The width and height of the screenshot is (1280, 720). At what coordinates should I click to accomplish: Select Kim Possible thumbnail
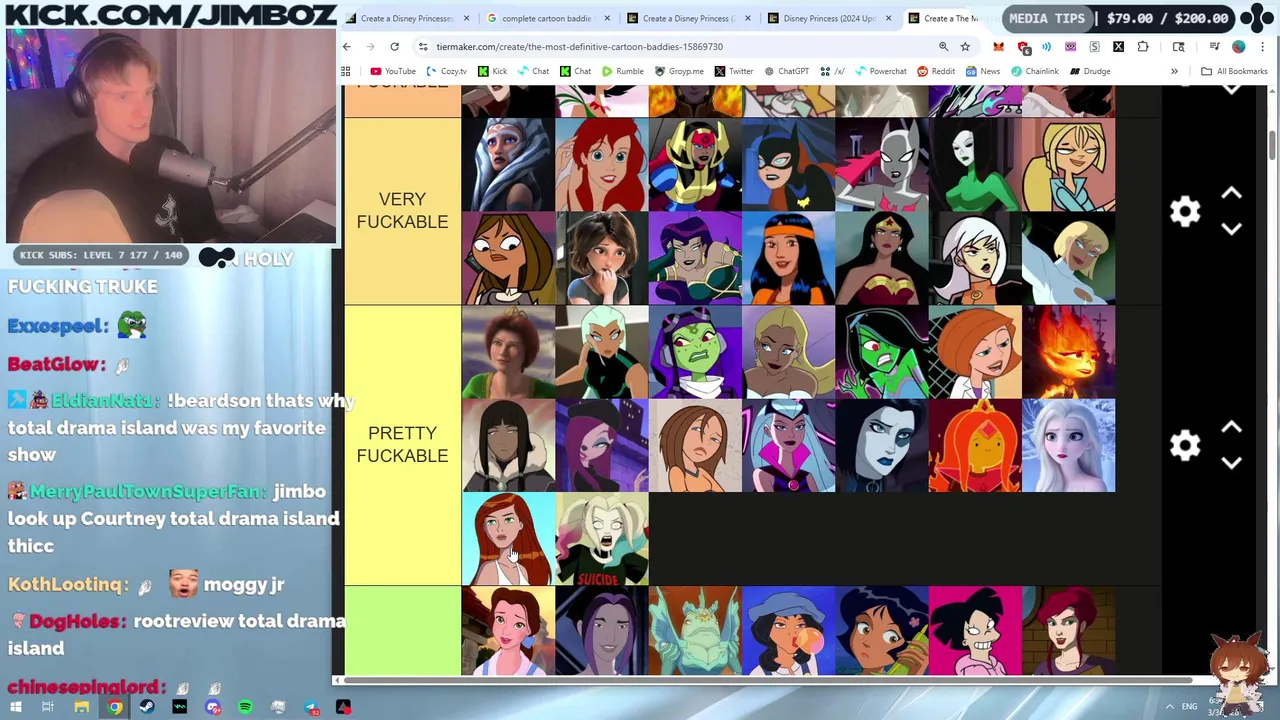click(x=975, y=352)
